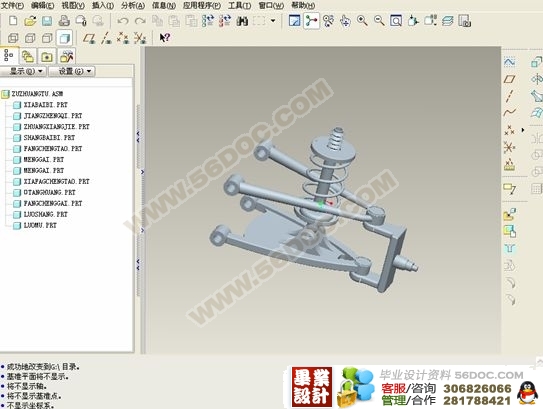Click the binoculars Find icon
This screenshot has width=543, height=409.
(x=242, y=21)
